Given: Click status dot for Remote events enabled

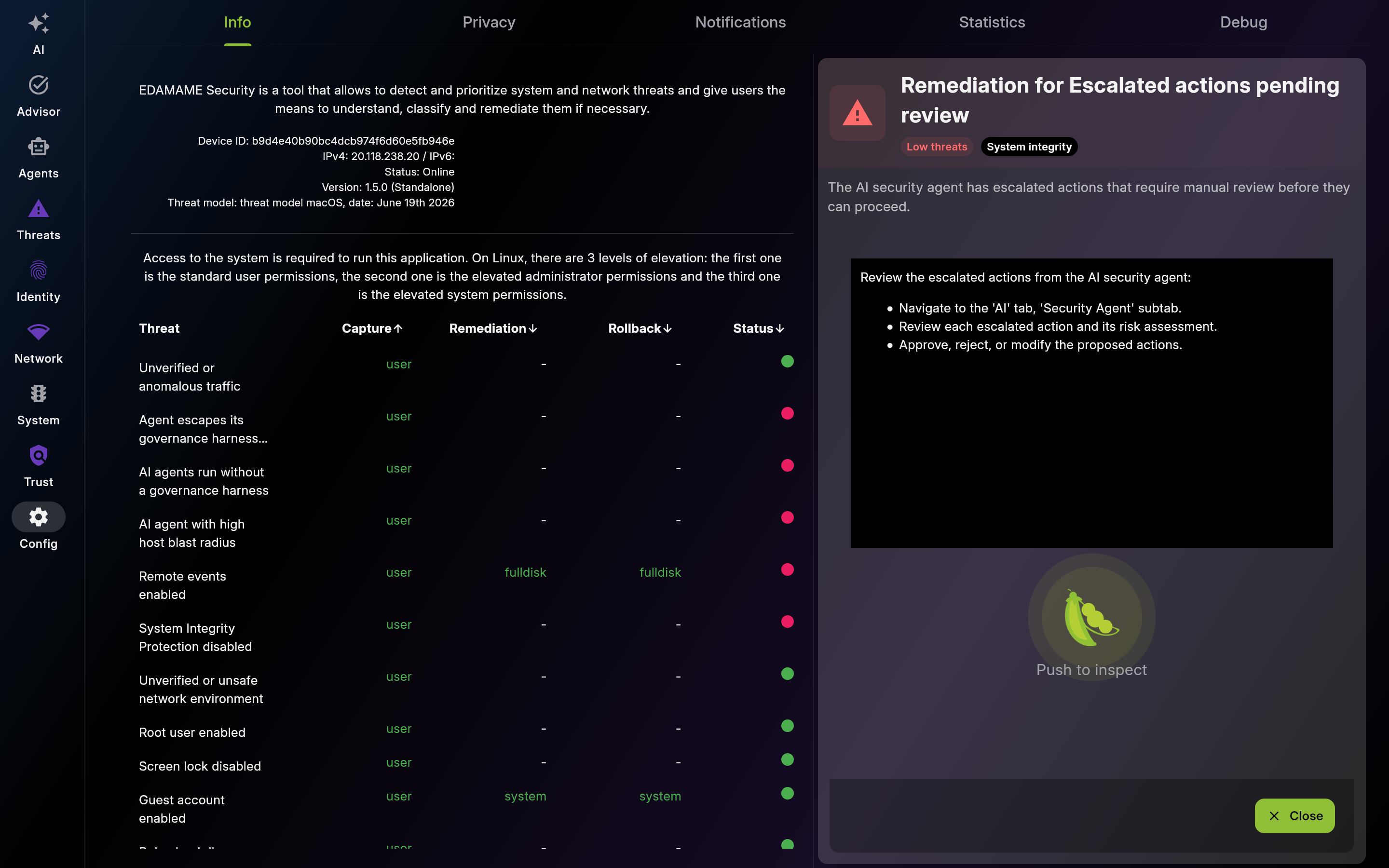Looking at the screenshot, I should pos(788,570).
